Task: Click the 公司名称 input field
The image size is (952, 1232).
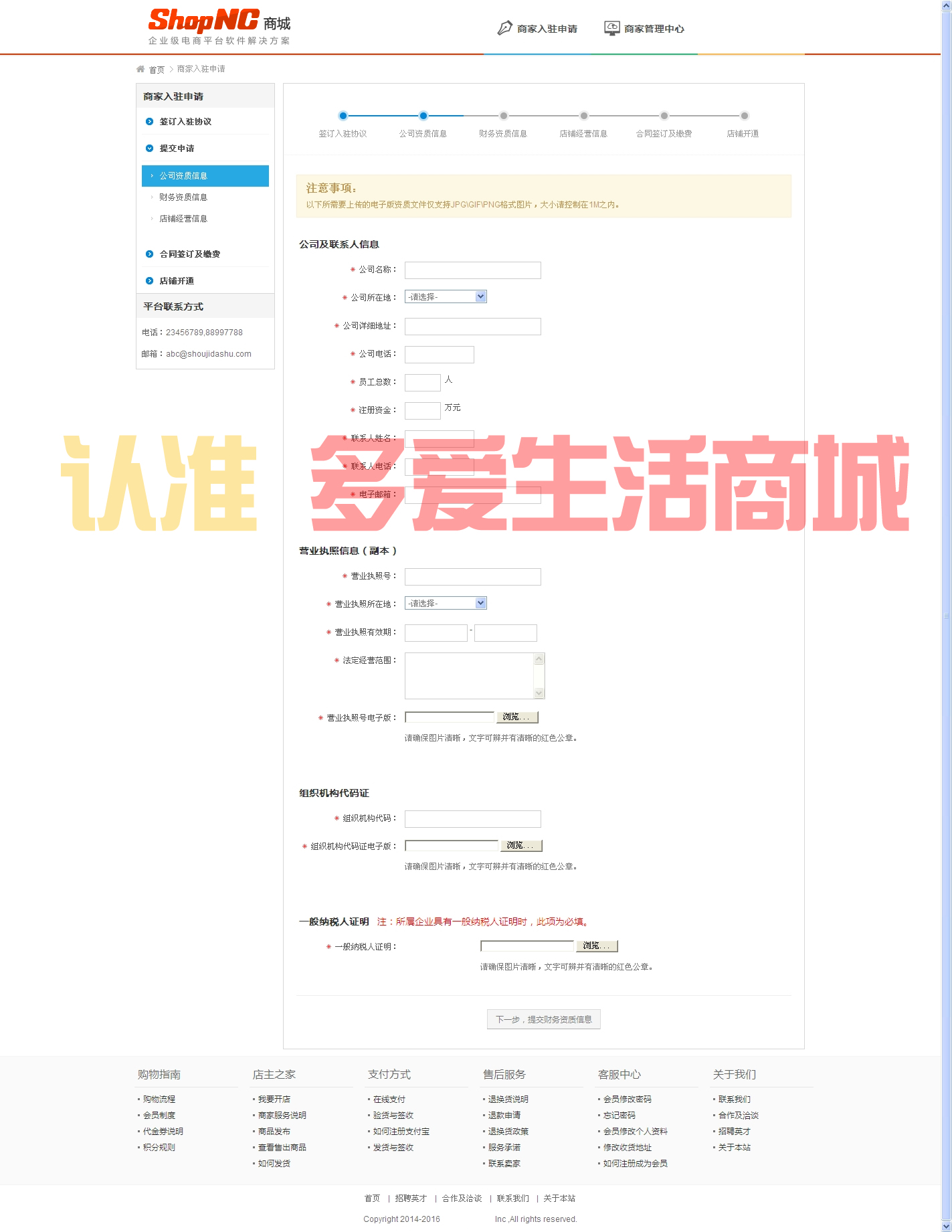Action: pos(473,270)
